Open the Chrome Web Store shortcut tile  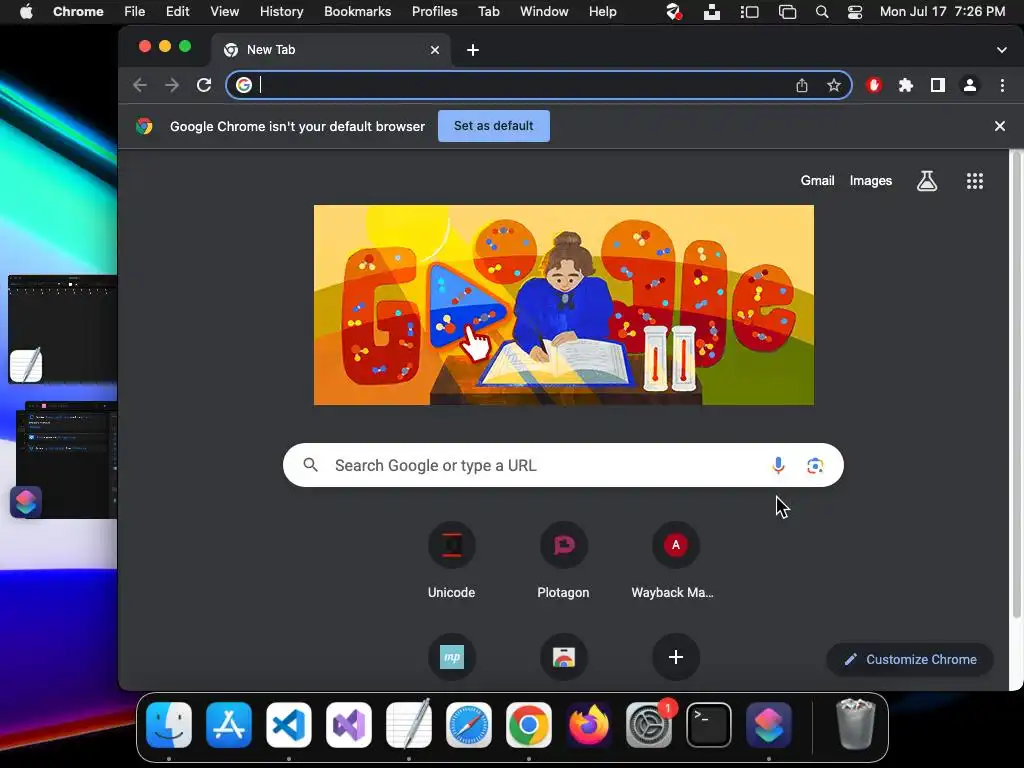tap(564, 657)
